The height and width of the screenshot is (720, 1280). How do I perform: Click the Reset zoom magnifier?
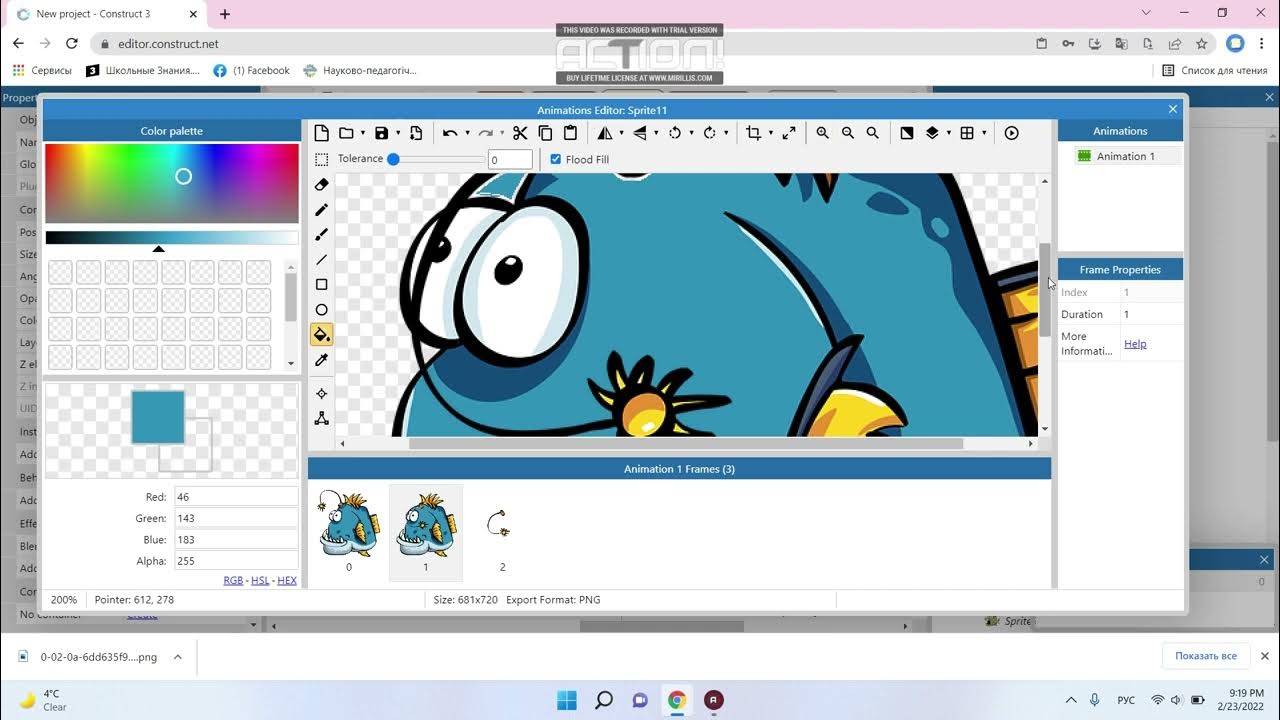873,133
